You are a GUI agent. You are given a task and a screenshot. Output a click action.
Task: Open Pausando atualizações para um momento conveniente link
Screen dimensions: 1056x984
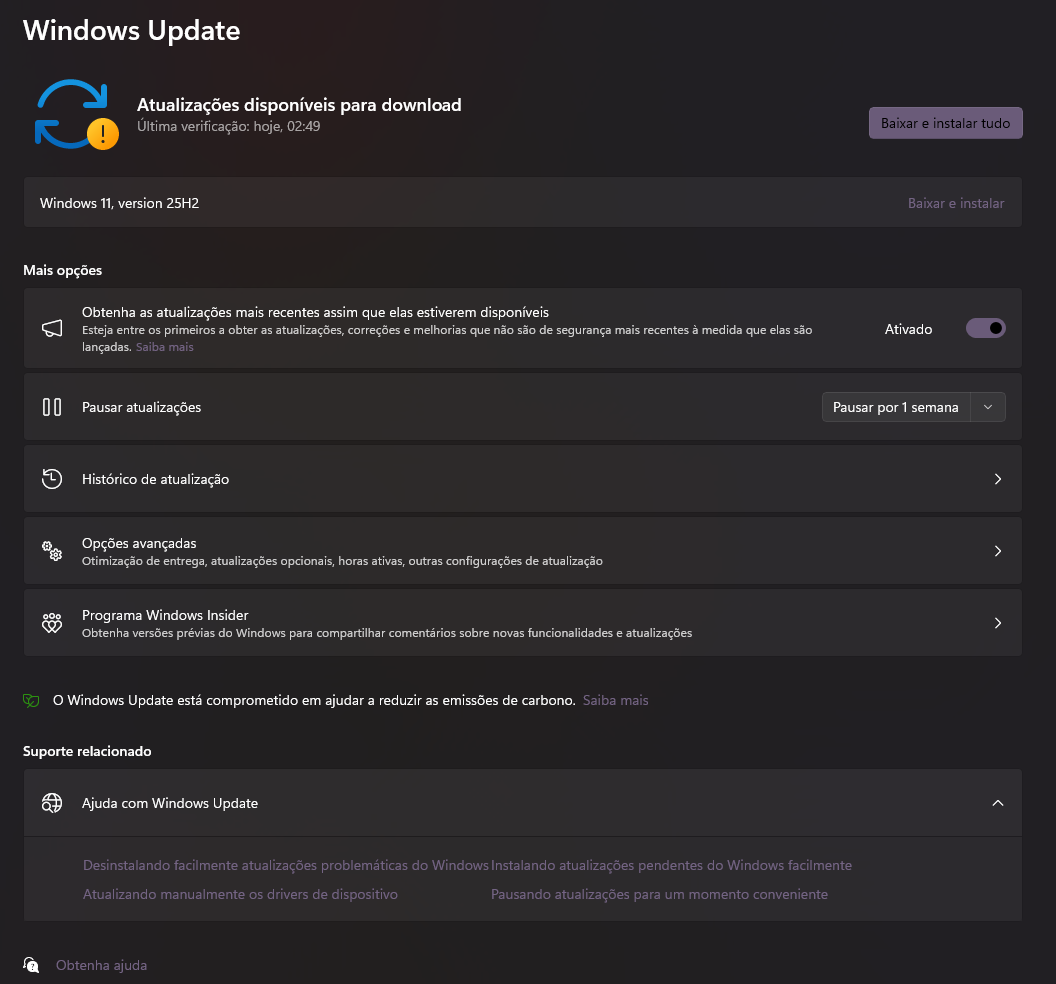coord(659,894)
